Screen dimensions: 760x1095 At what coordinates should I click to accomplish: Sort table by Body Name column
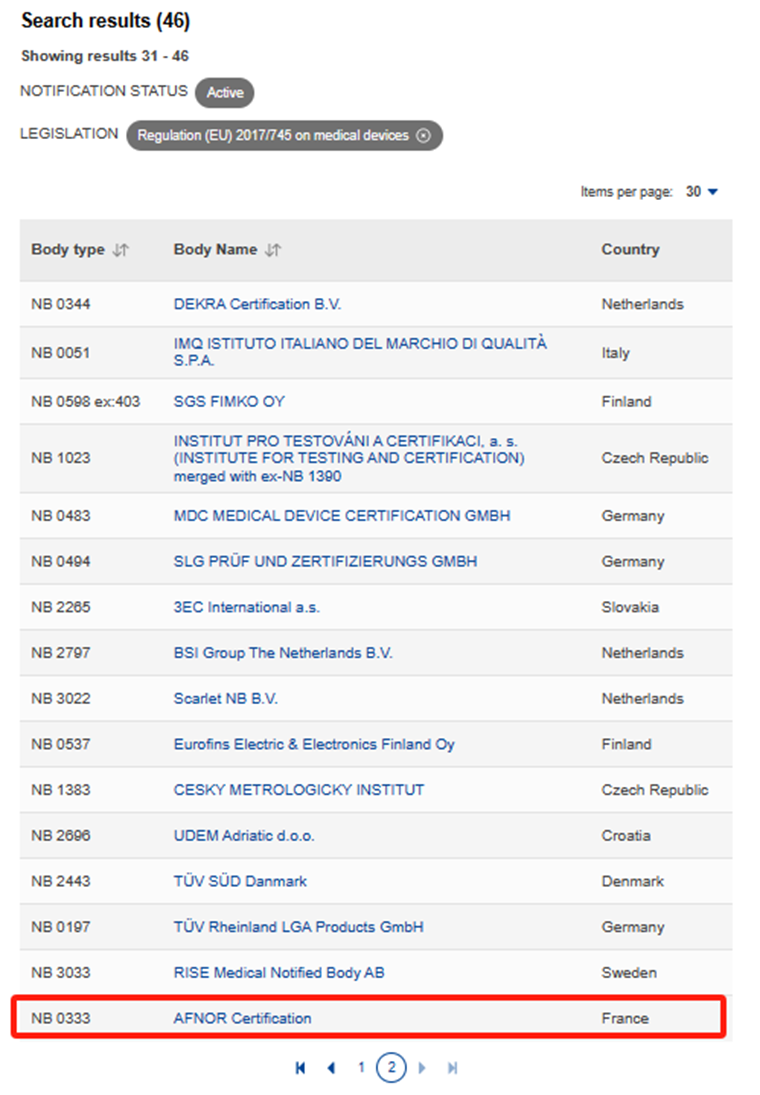coord(273,250)
